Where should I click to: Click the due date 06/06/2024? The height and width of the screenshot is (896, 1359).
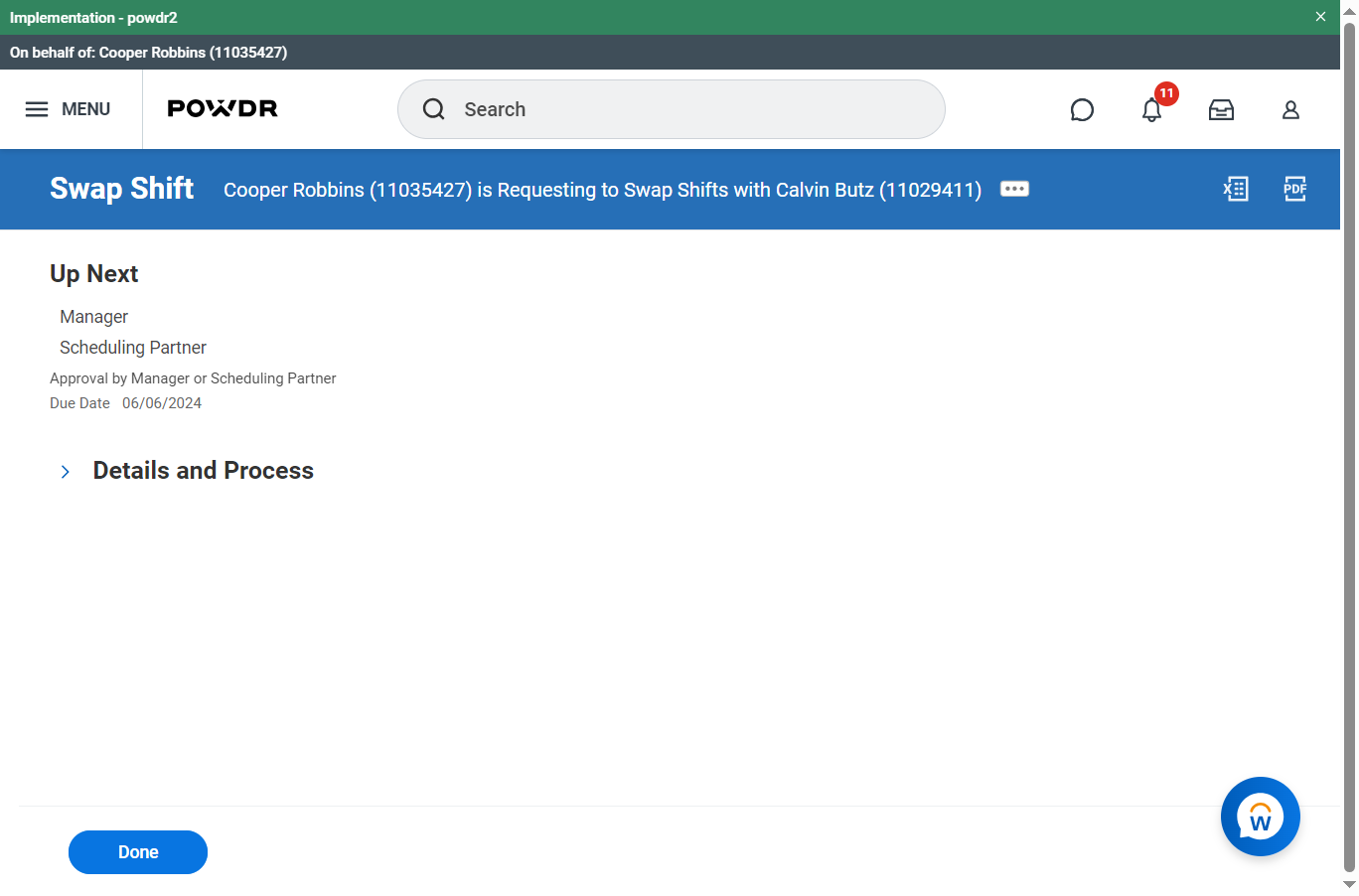click(162, 403)
